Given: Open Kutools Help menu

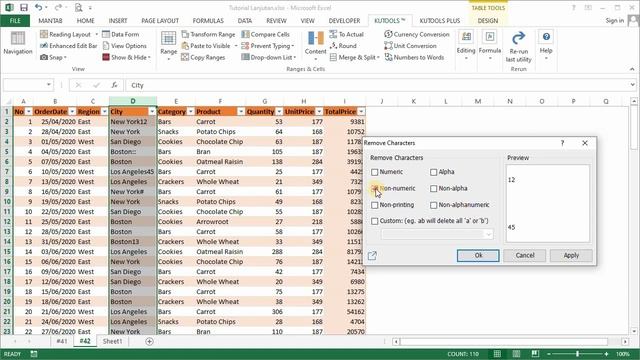Looking at the screenshot, I should coord(546,45).
